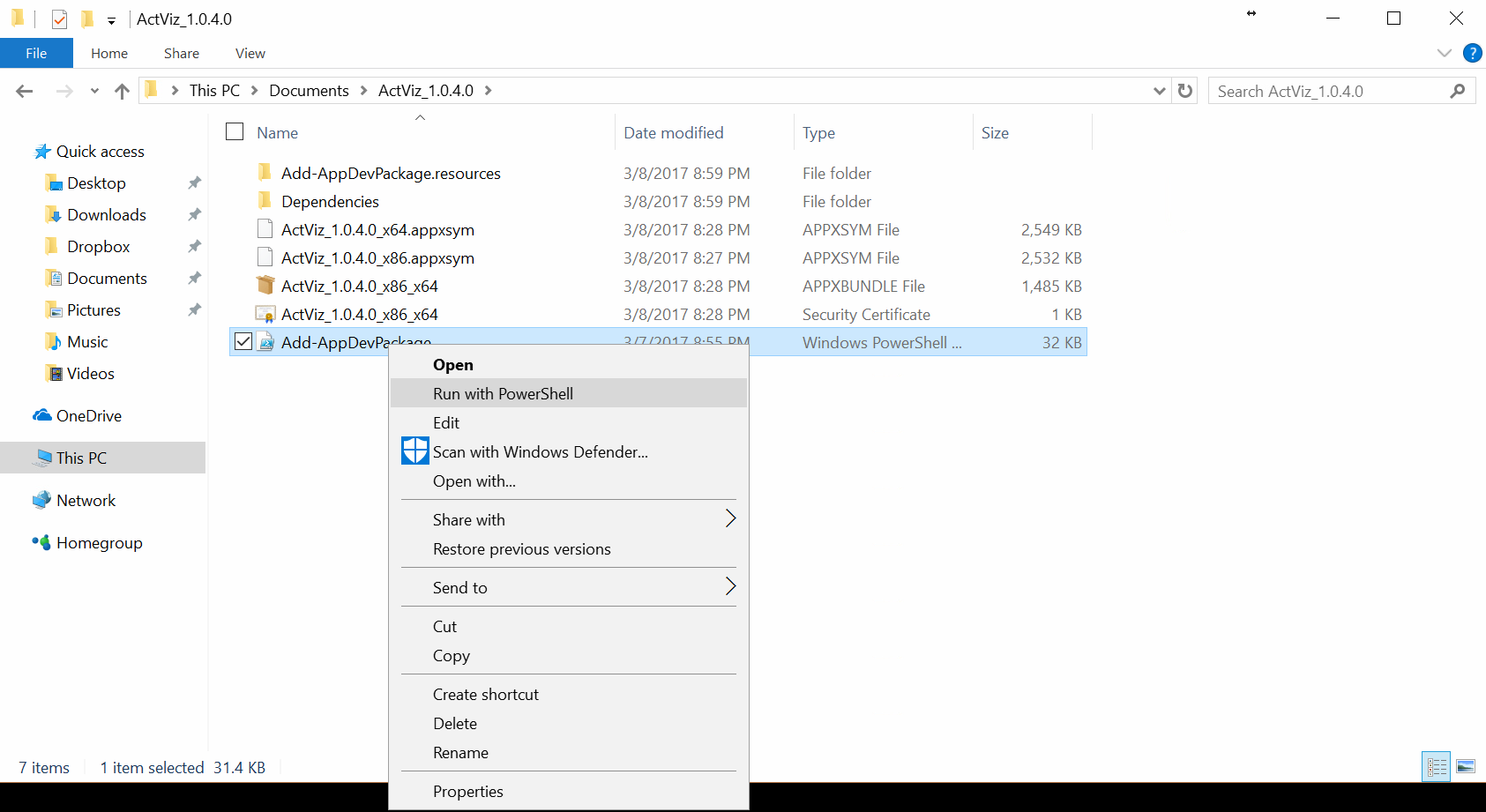Open the File ribbon tab
Screen dimensions: 1486x812
coord(36,53)
